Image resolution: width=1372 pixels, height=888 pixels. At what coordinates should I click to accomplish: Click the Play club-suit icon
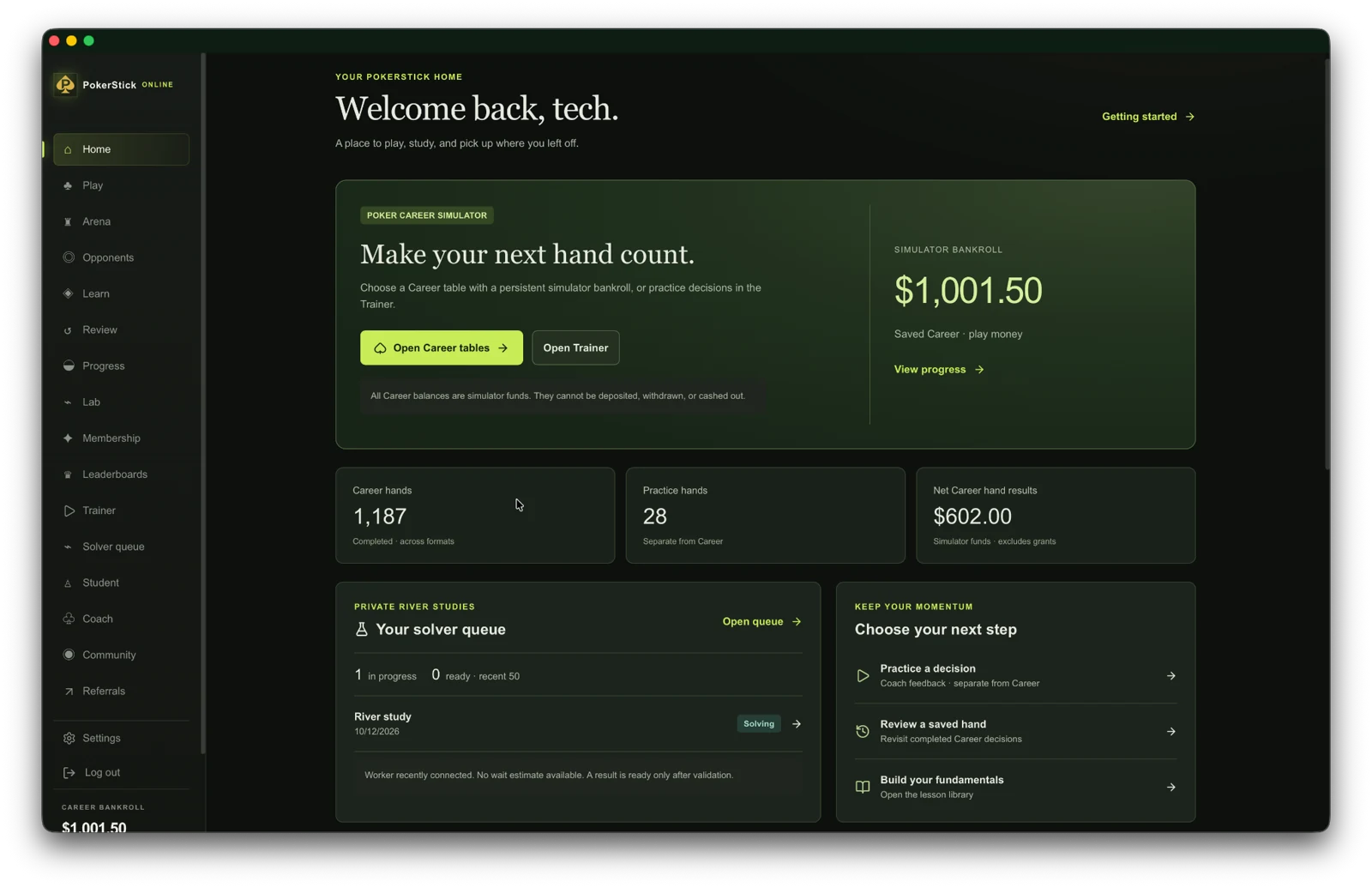coord(68,186)
